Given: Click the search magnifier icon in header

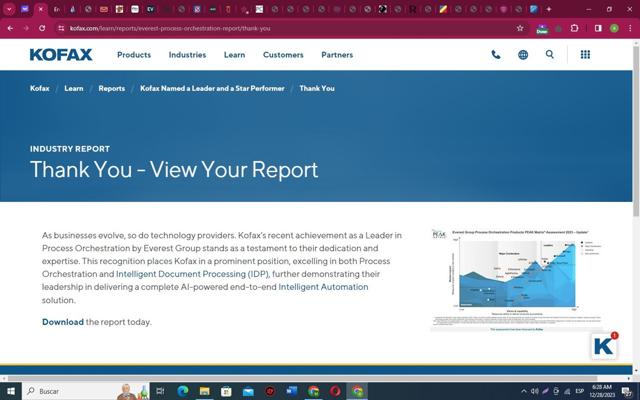Looking at the screenshot, I should [550, 54].
